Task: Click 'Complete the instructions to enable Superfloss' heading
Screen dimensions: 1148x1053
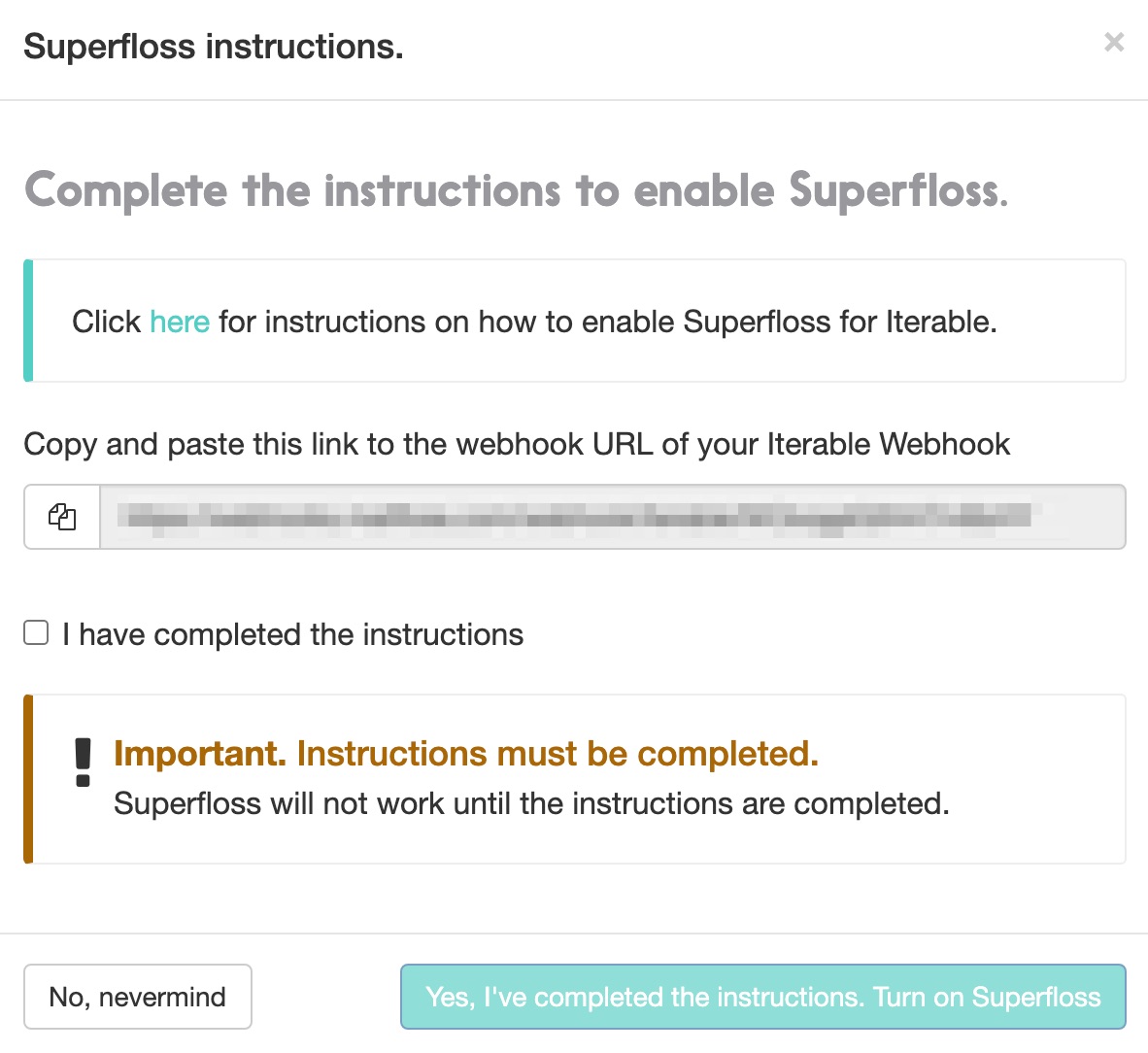Action: 516,191
